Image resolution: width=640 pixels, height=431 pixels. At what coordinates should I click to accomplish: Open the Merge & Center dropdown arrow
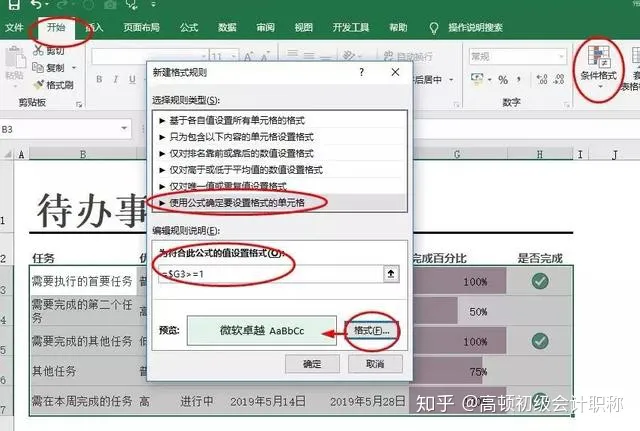point(451,80)
